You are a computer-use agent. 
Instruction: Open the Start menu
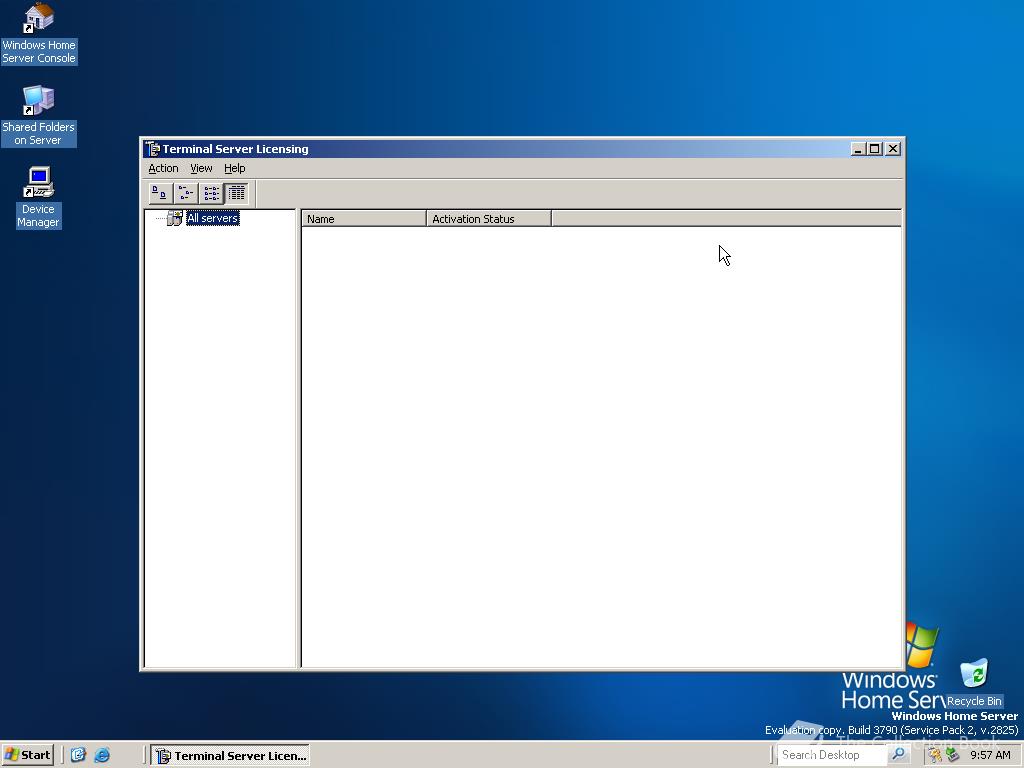pyautogui.click(x=27, y=755)
